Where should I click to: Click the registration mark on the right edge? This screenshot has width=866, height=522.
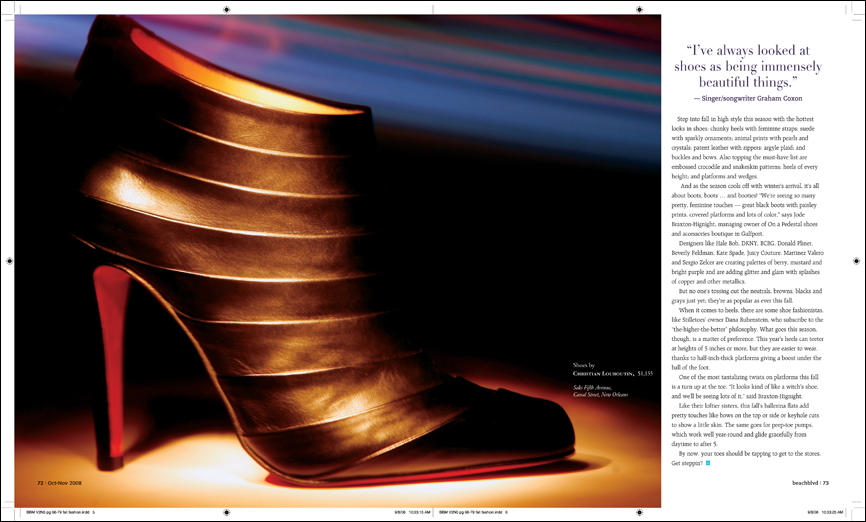point(856,260)
